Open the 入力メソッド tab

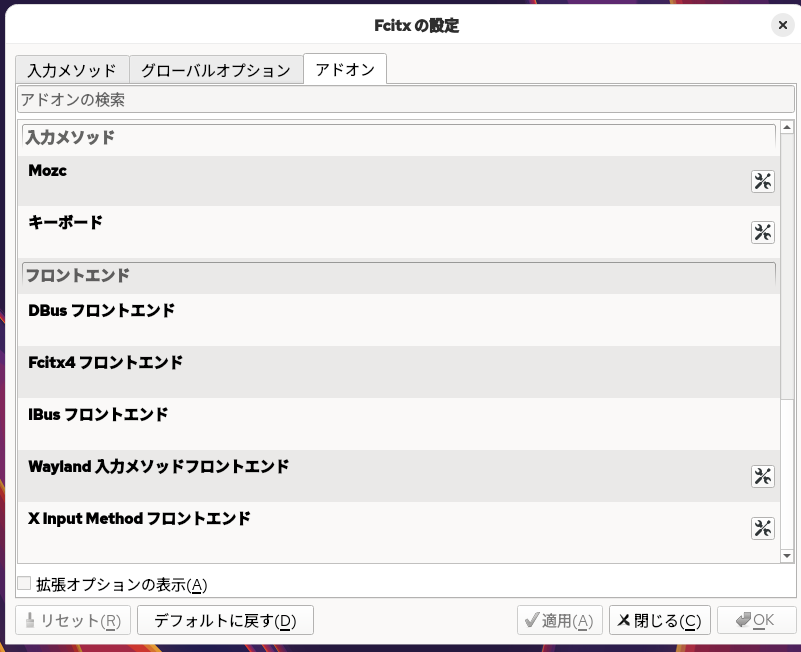(70, 69)
